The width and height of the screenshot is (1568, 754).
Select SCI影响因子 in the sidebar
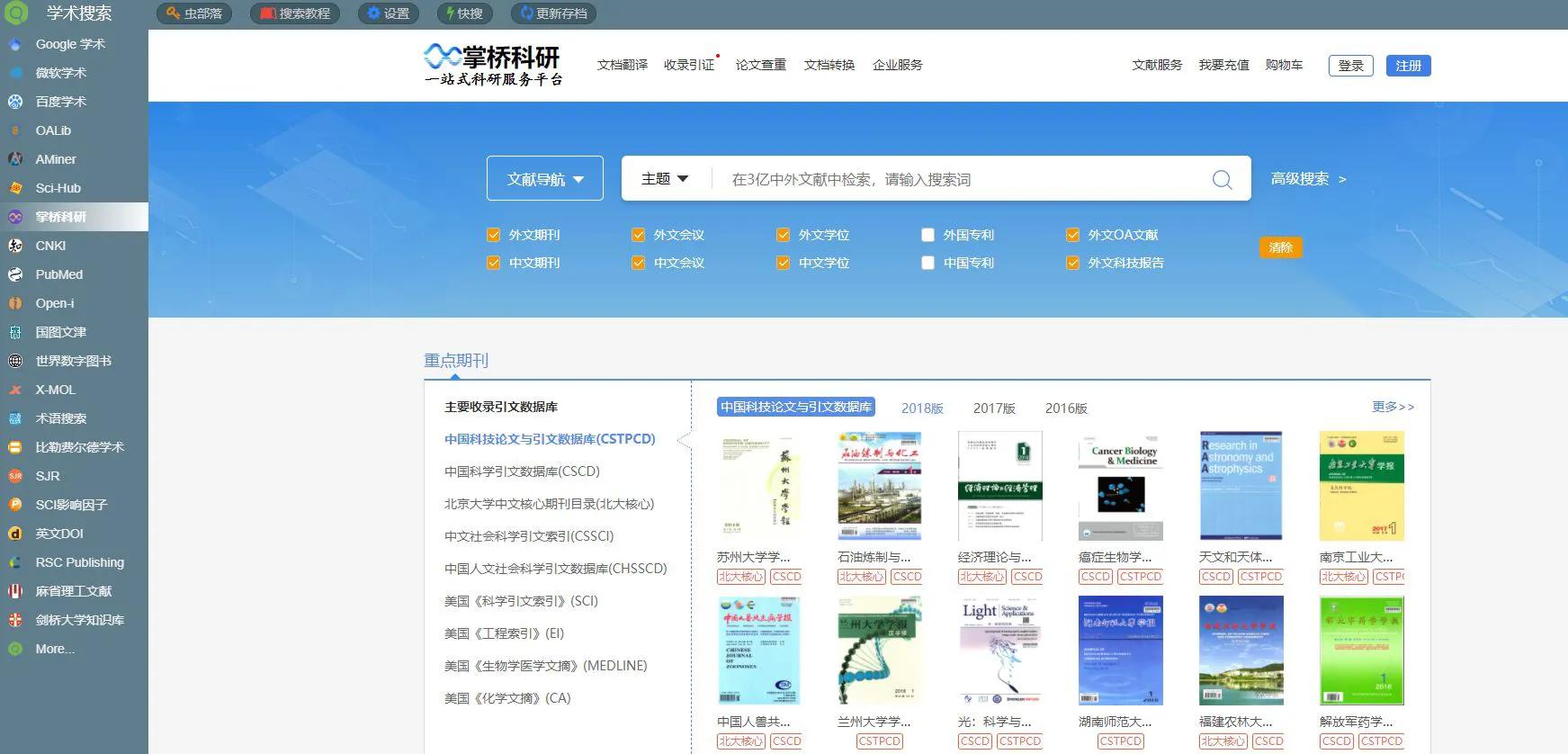71,505
